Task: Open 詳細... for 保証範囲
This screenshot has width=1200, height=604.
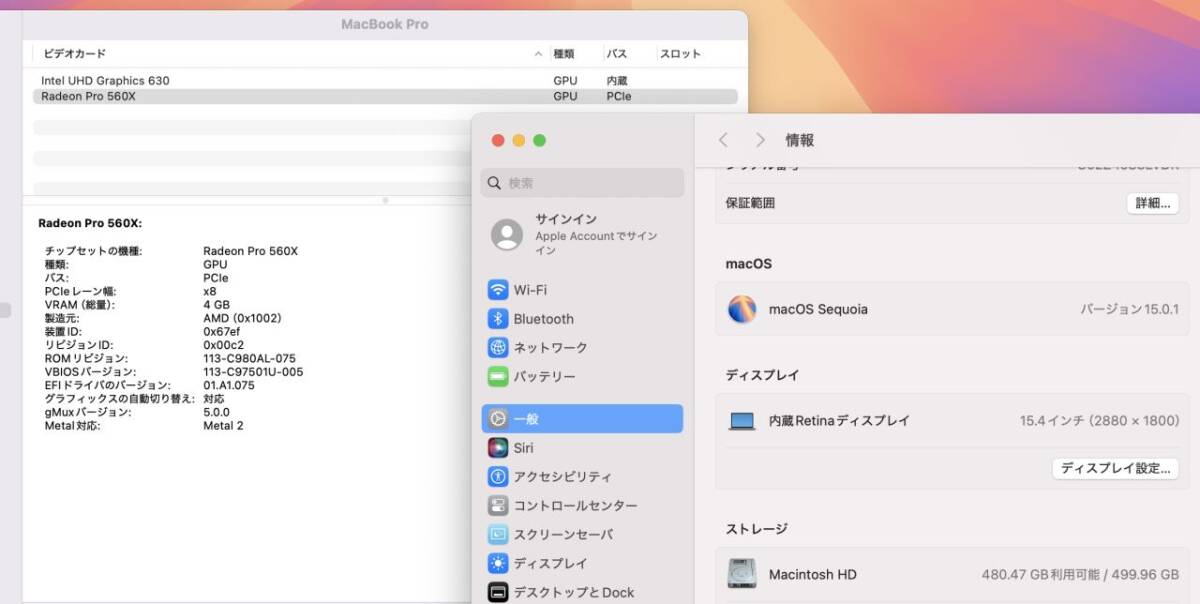Action: click(1153, 203)
